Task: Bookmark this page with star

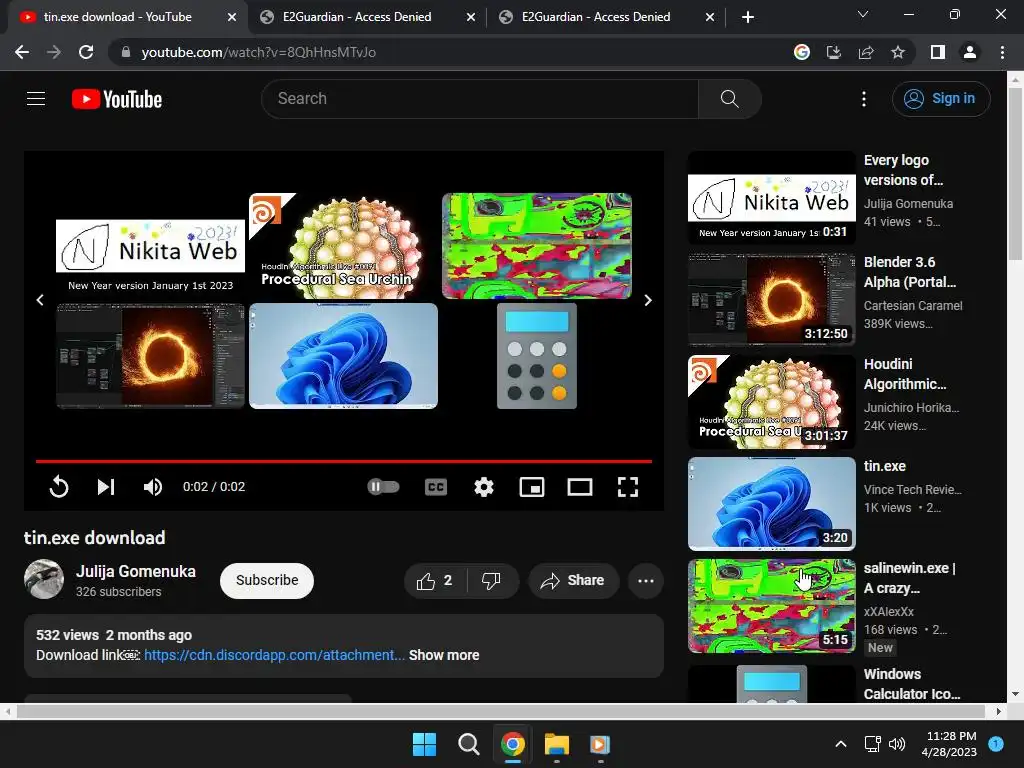Action: pyautogui.click(x=898, y=52)
